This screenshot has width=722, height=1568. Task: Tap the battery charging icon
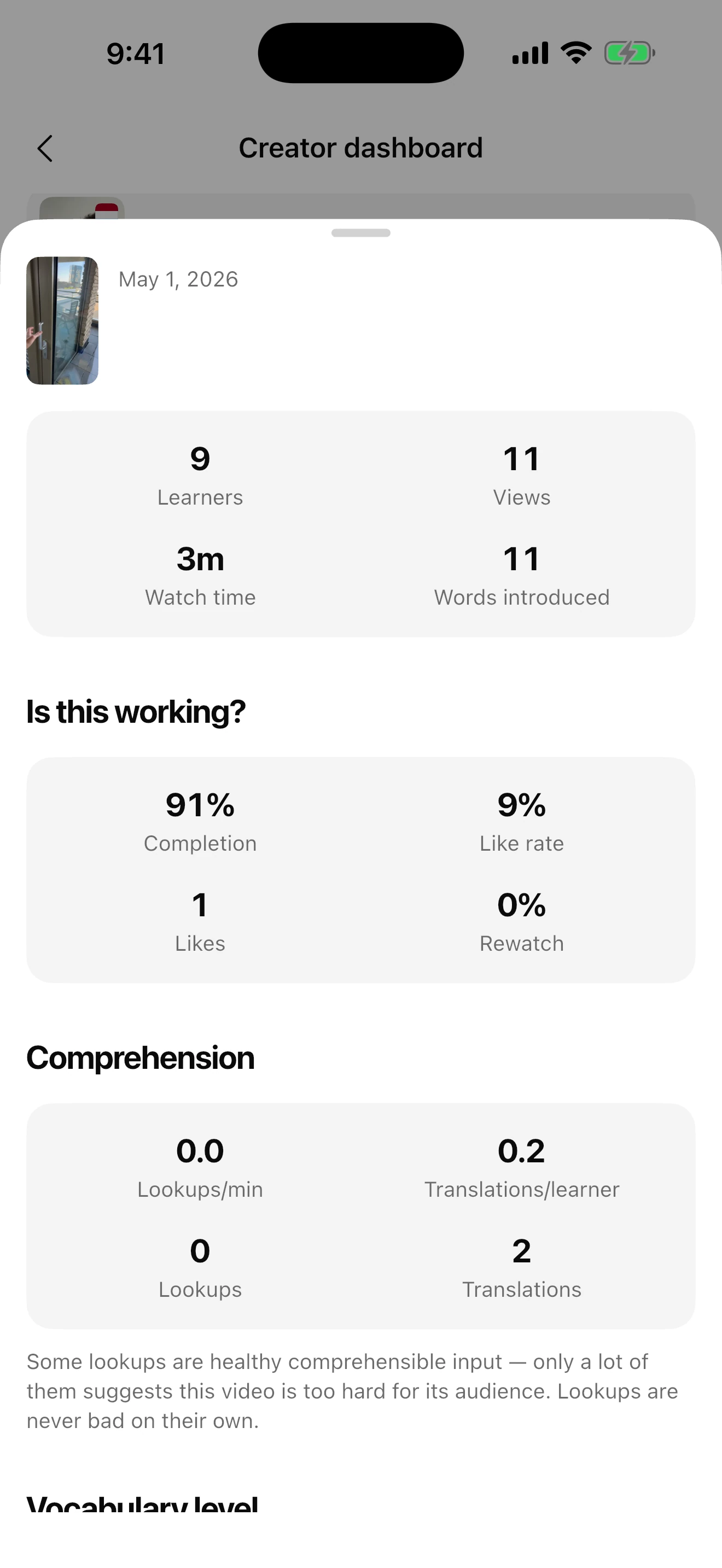click(630, 53)
